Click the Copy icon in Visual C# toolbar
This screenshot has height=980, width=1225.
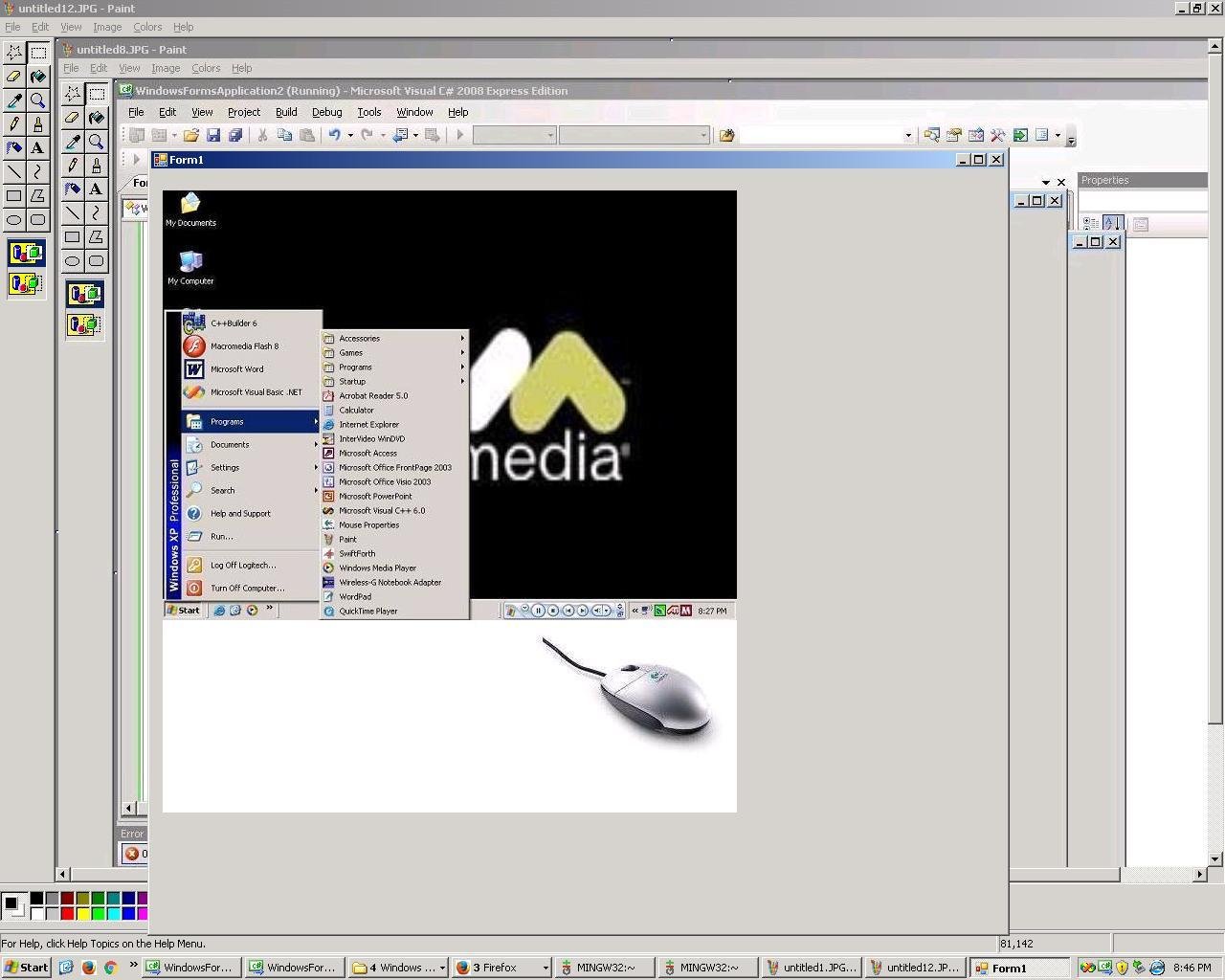click(284, 135)
